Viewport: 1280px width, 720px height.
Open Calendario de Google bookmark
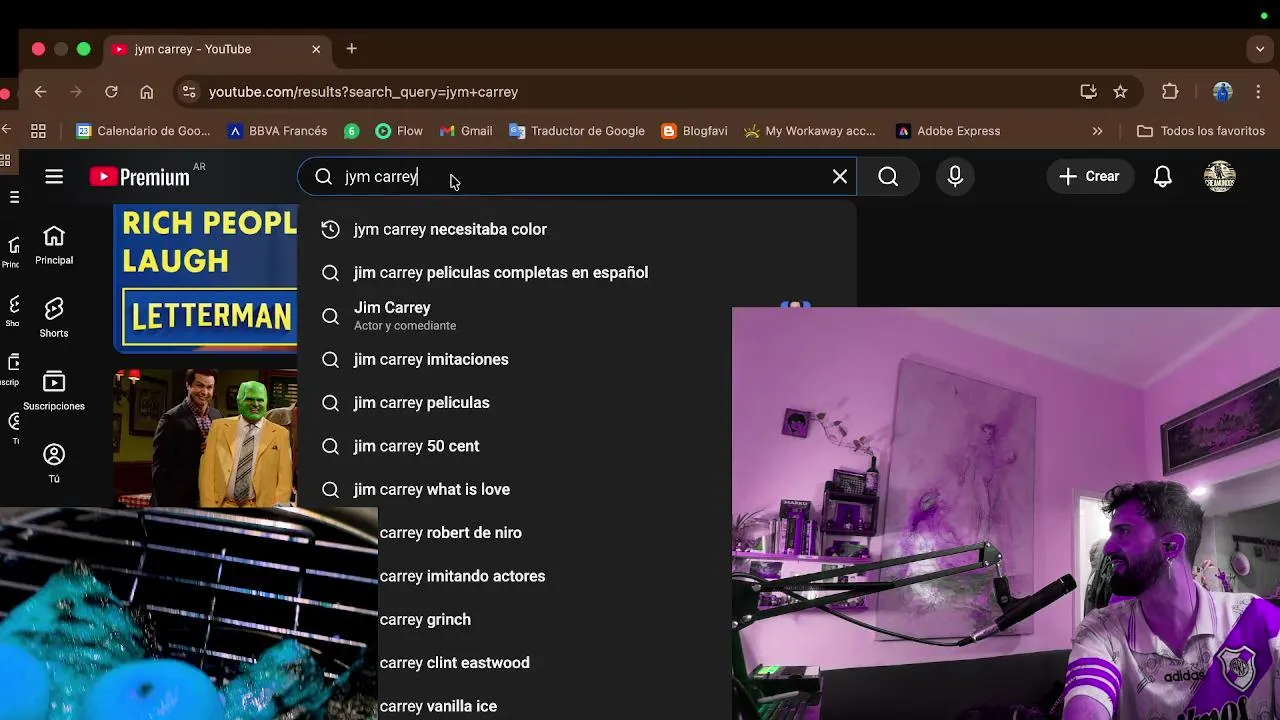pos(143,131)
